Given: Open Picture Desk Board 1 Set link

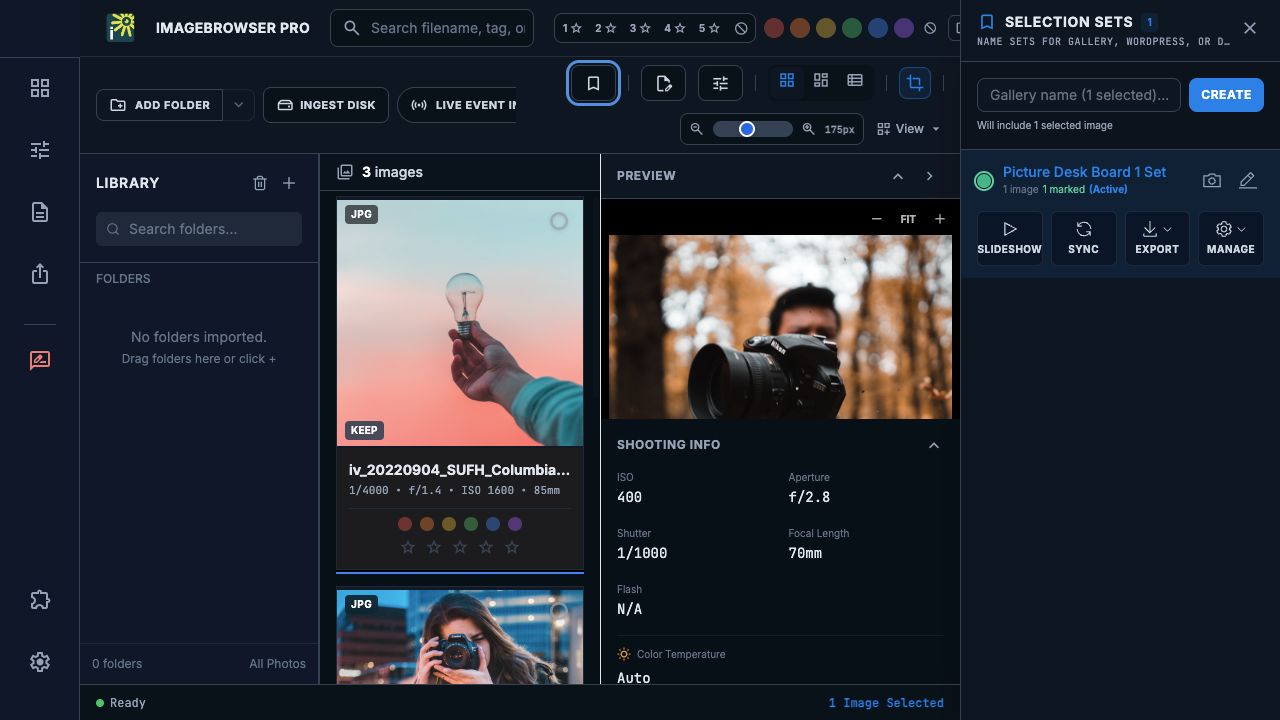Looking at the screenshot, I should 1084,172.
